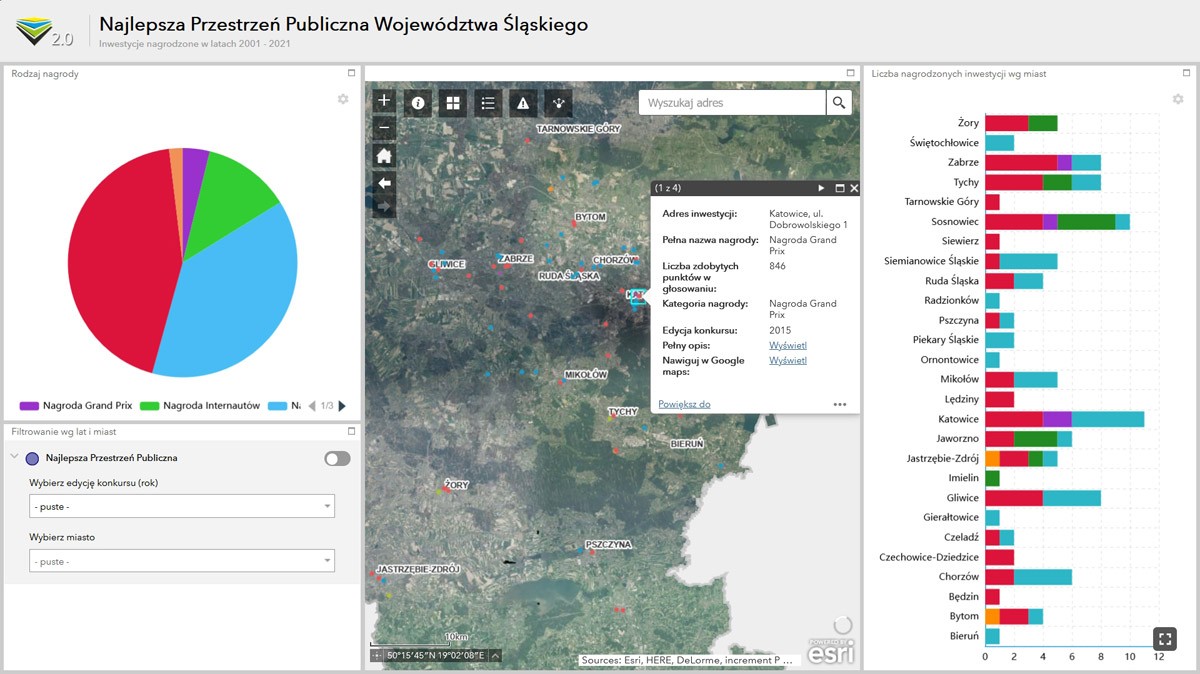
Task: Zoom in on the map
Action: coord(384,101)
